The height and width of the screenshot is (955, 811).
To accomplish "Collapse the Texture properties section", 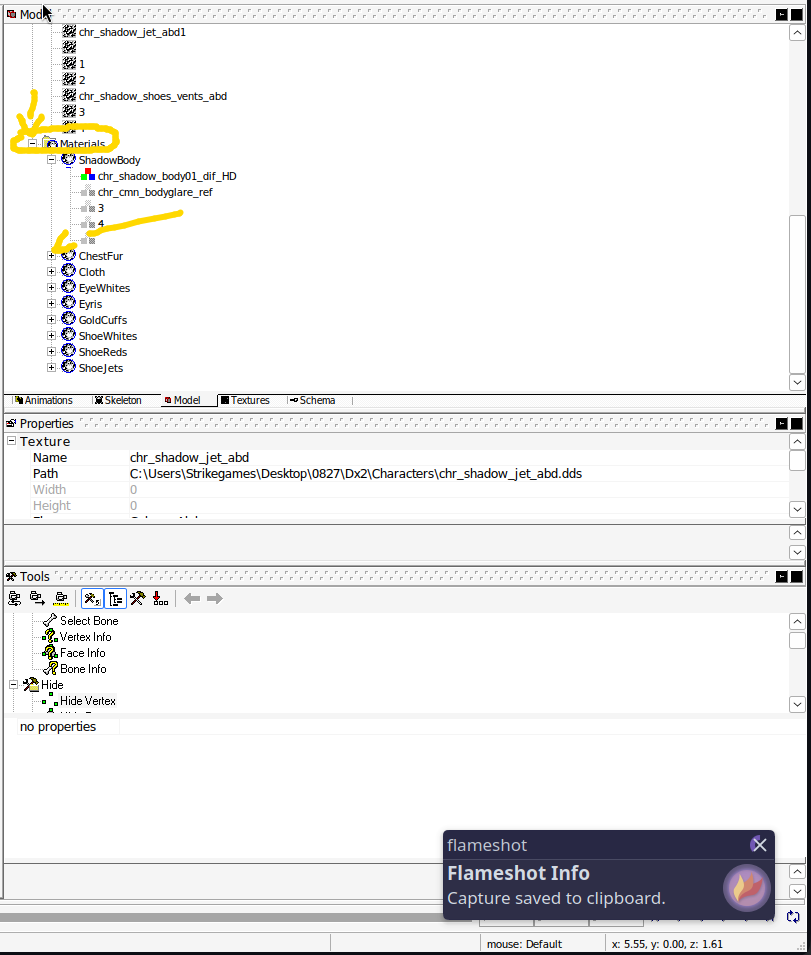I will click(x=11, y=441).
